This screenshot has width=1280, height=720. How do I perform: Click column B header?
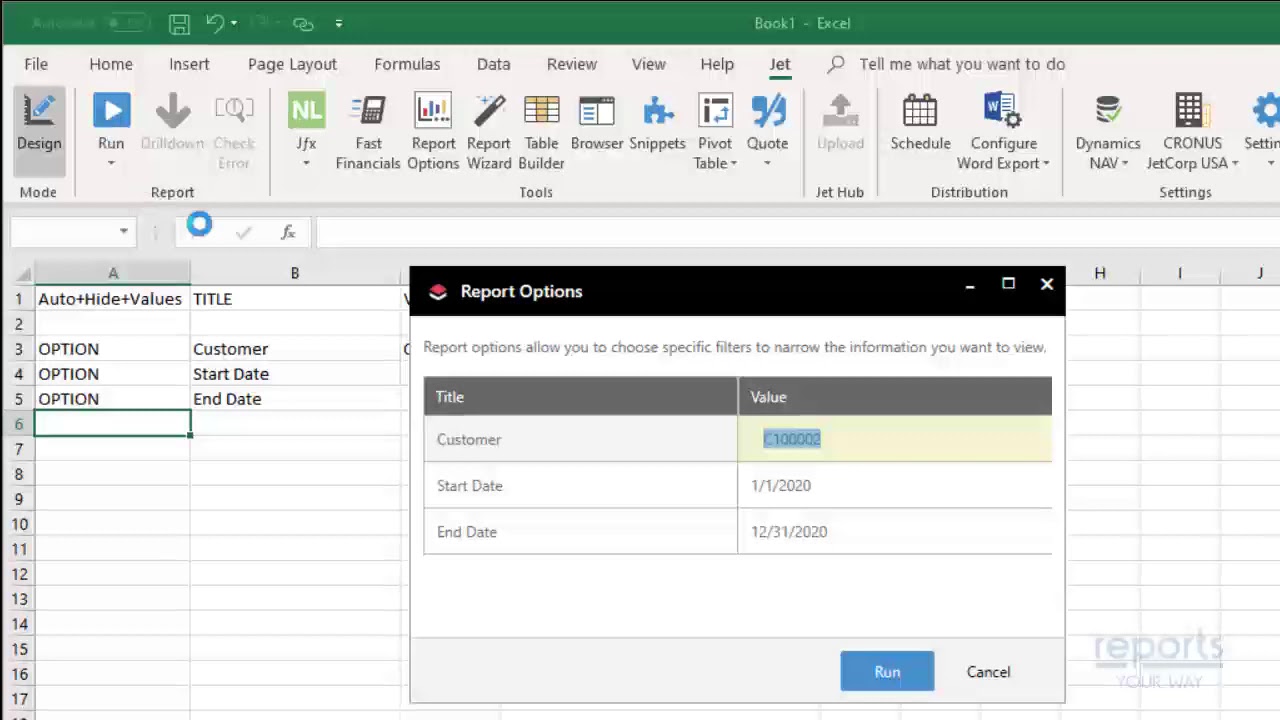point(295,273)
